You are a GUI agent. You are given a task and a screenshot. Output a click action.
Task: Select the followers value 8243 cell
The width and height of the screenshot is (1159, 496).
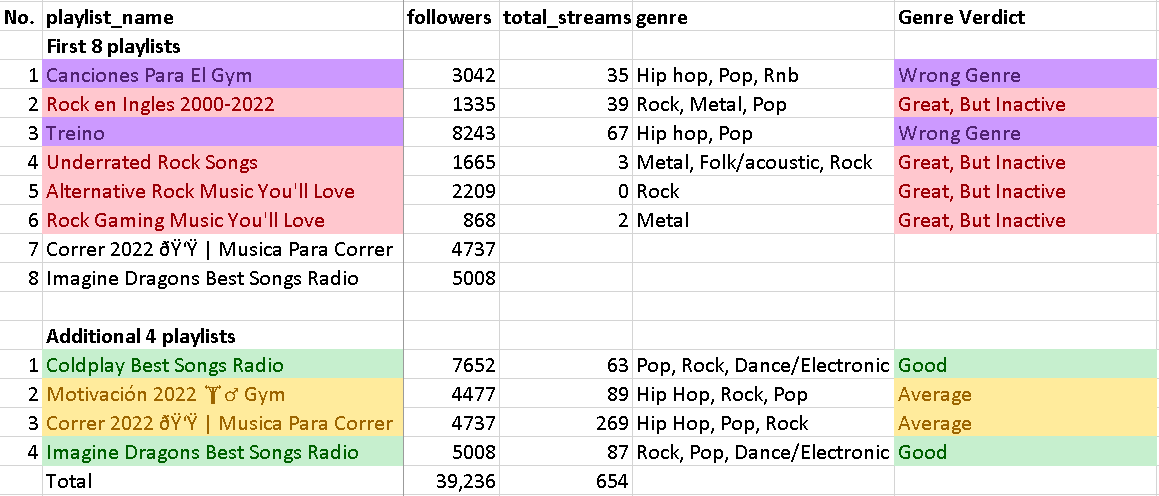click(x=452, y=133)
